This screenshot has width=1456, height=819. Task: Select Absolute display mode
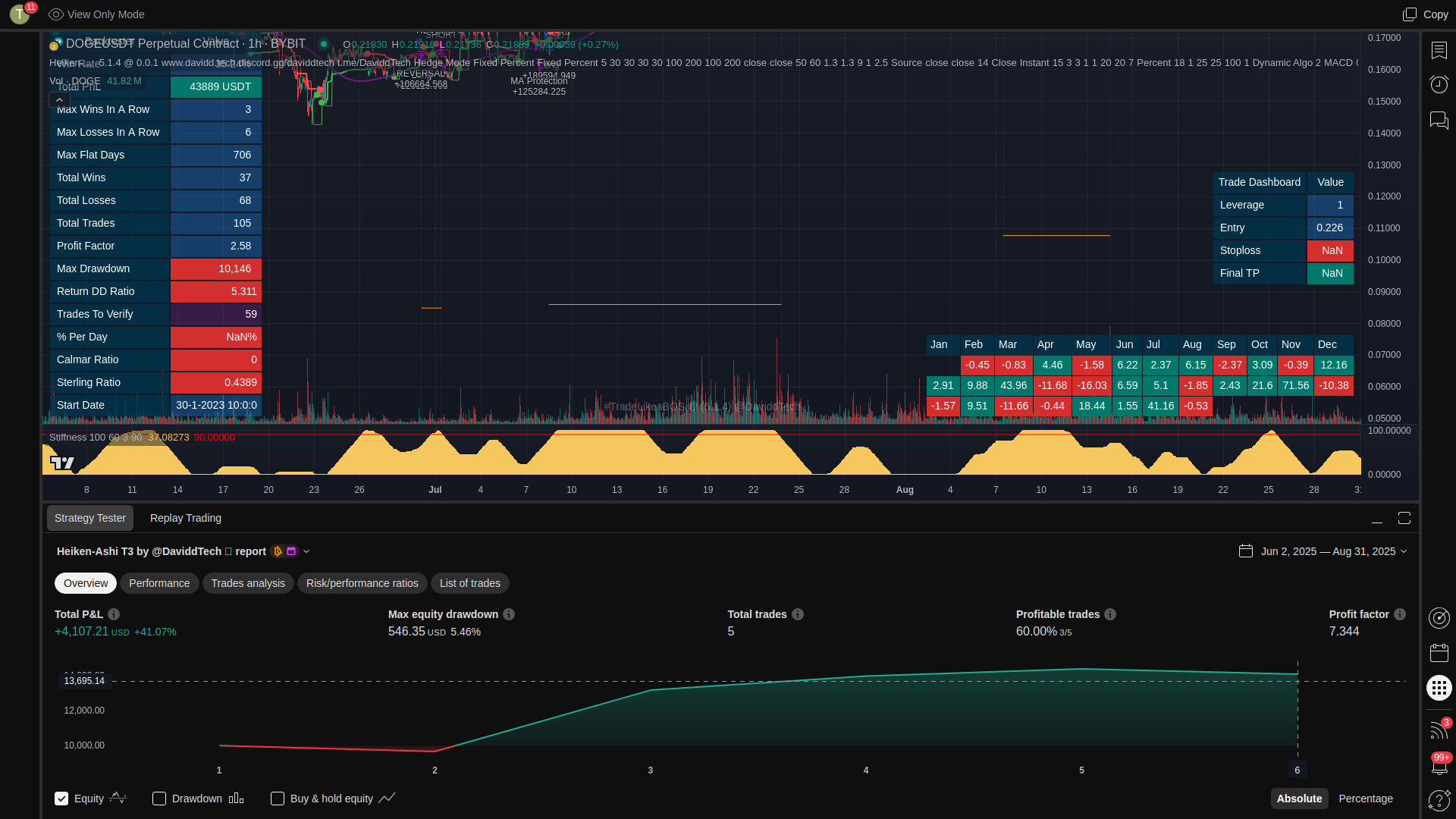pos(1299,799)
